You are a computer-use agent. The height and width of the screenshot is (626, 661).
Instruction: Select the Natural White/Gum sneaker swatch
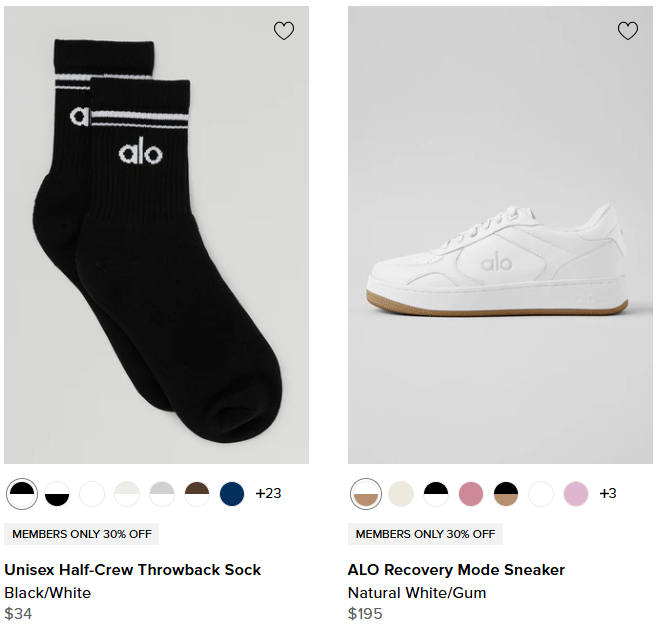click(366, 493)
